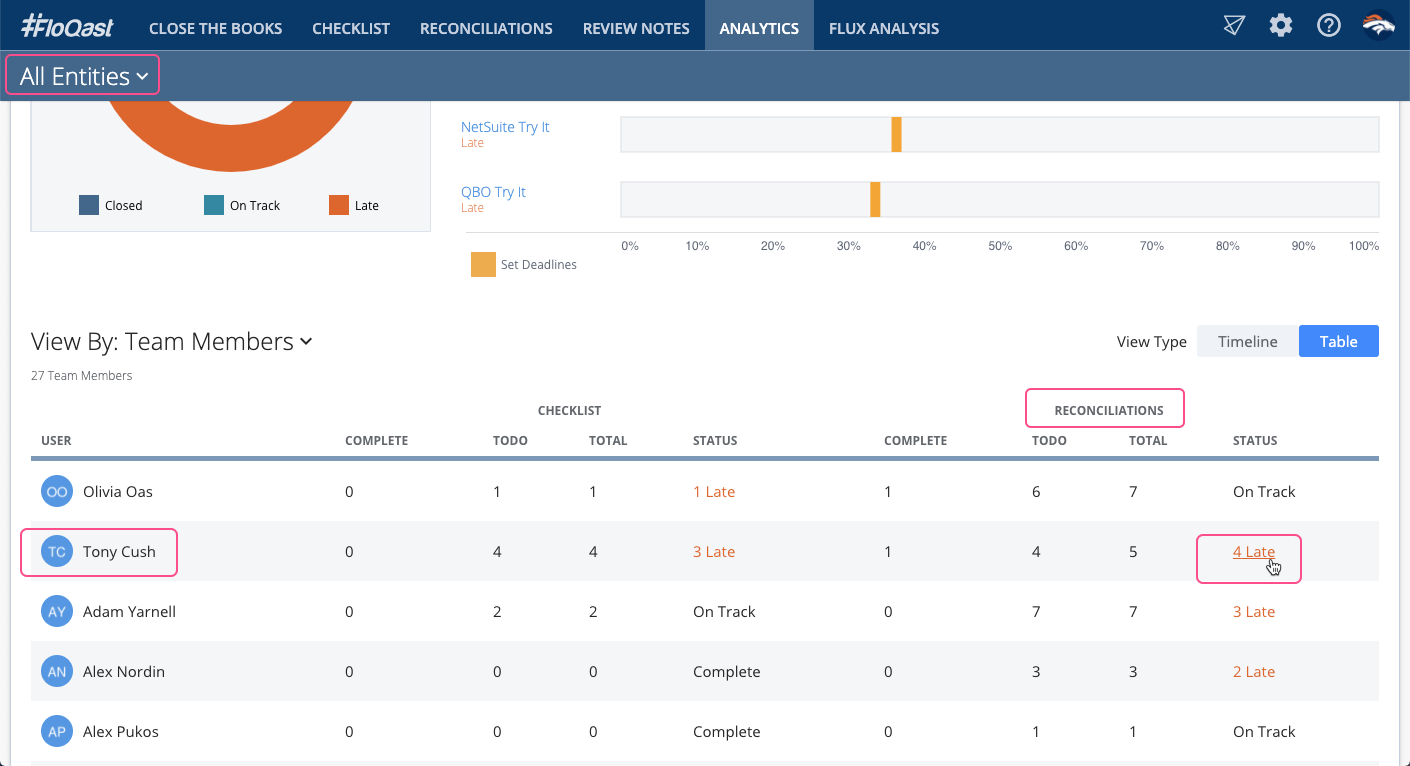Click Adam Yarnell On Track checklist status
Screen dimensions: 1410x766
(x=724, y=612)
